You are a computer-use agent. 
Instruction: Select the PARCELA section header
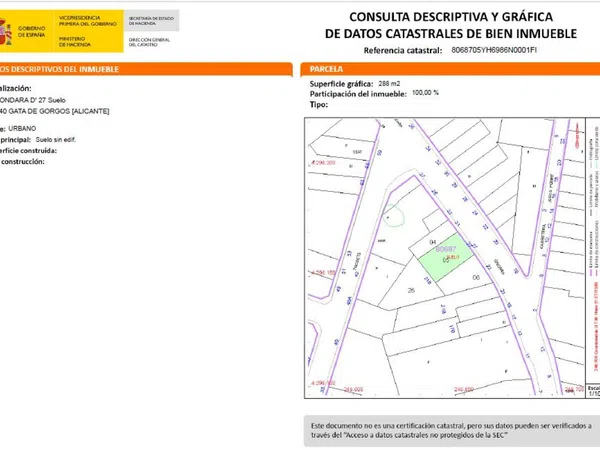325,69
